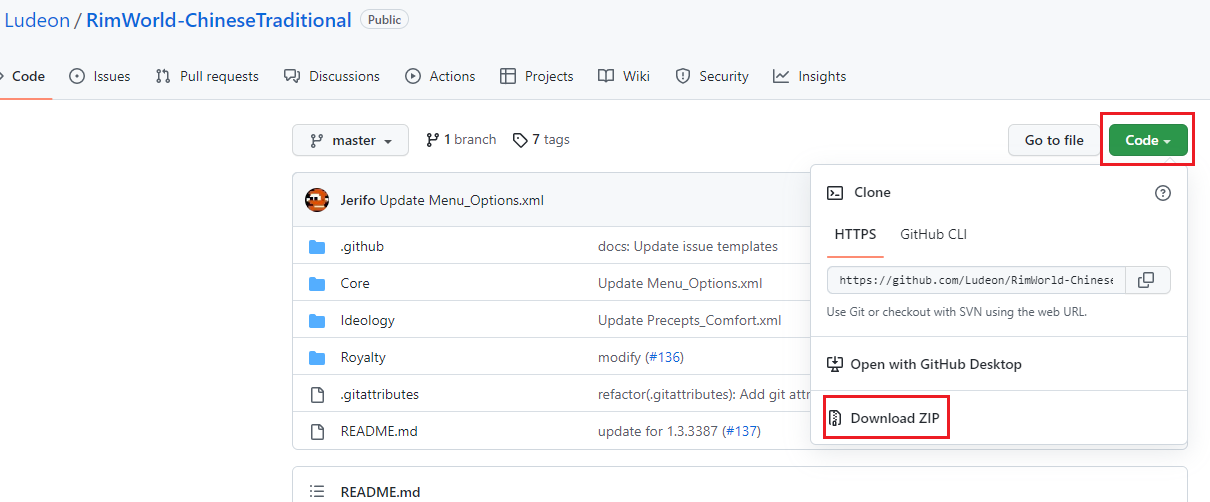View the 7 tags link
The width and height of the screenshot is (1210, 502).
click(541, 140)
